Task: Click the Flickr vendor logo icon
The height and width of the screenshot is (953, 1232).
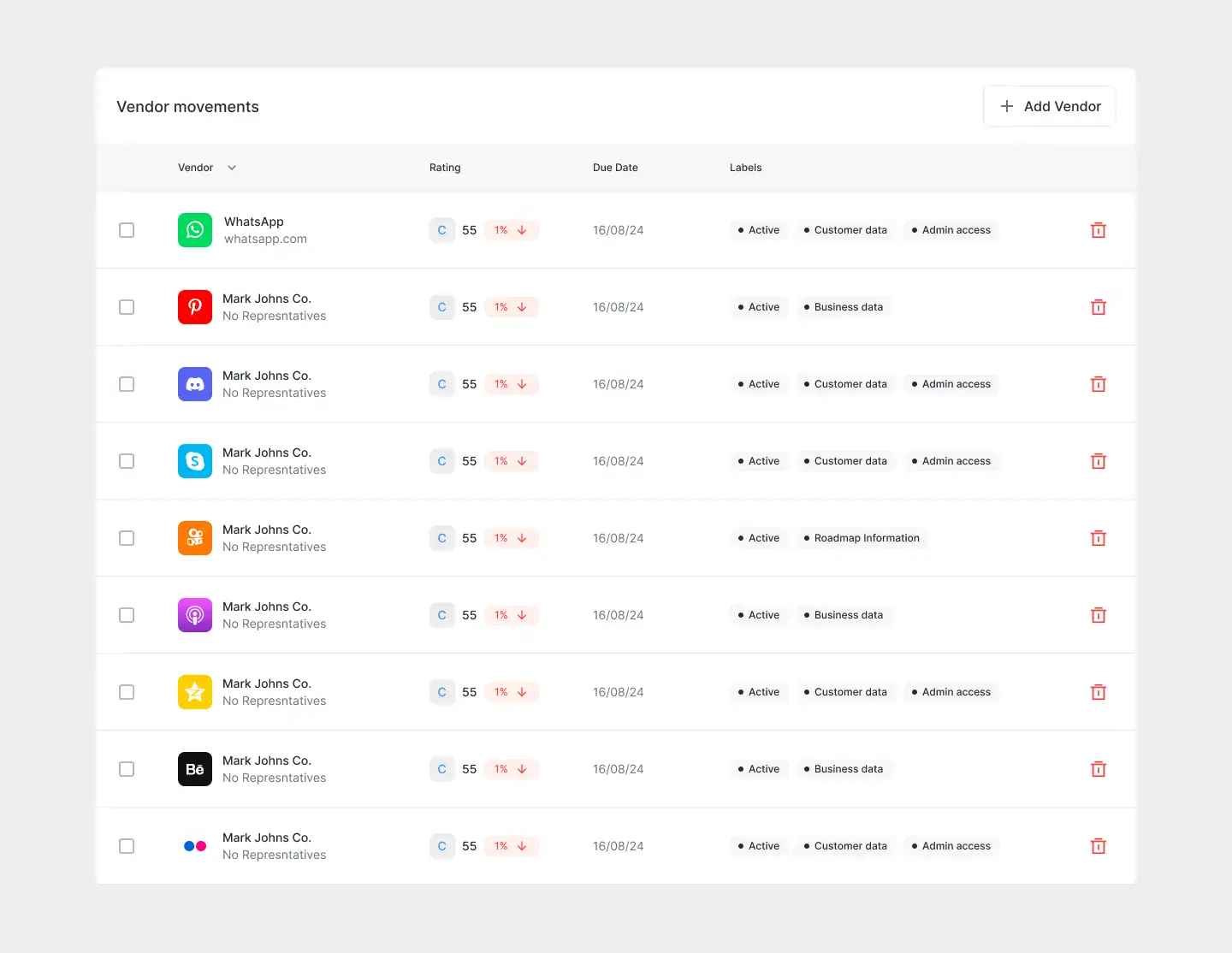Action: [x=195, y=846]
